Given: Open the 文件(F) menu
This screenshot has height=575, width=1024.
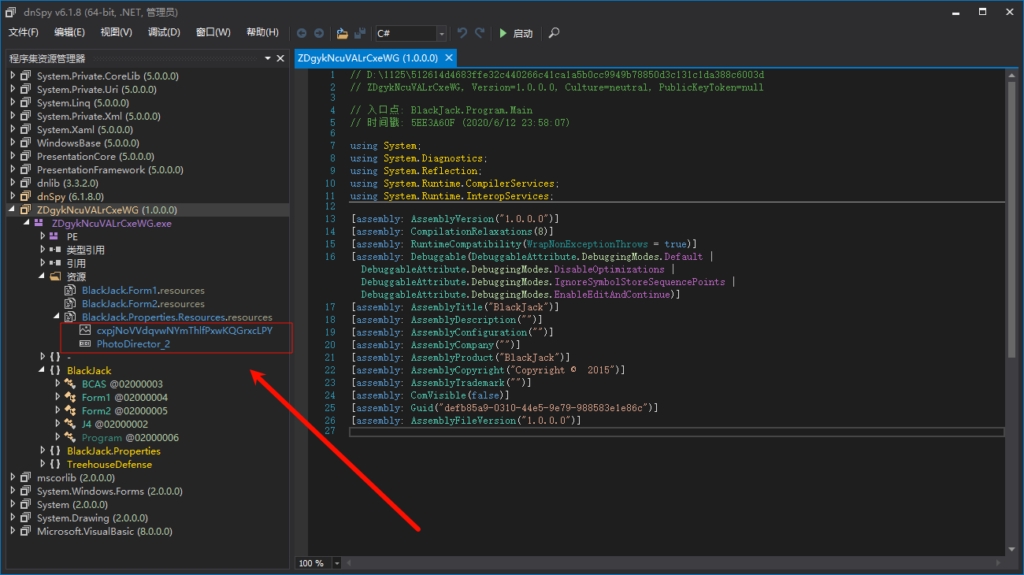Looking at the screenshot, I should (24, 32).
